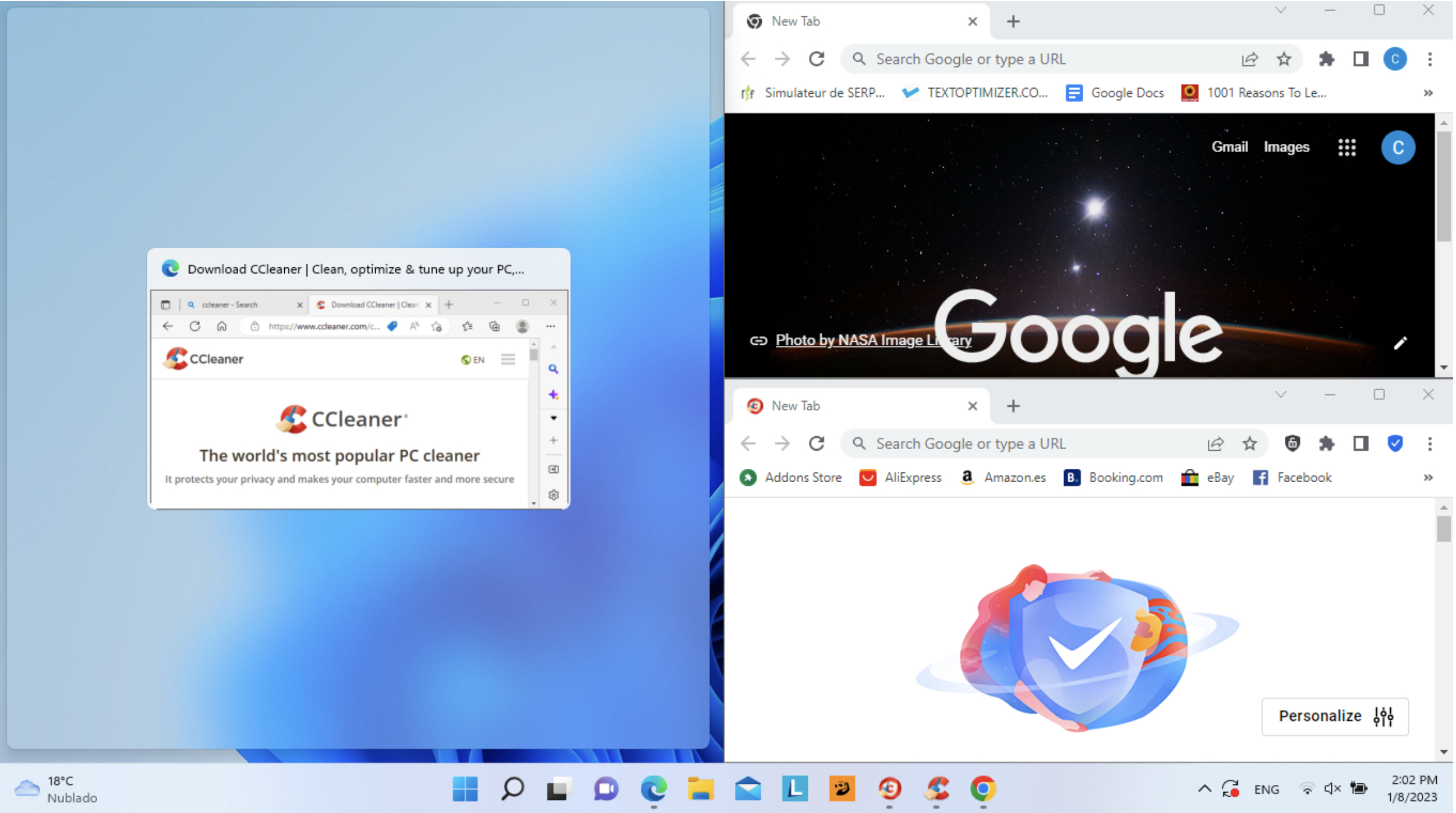
Task: Open CCleaner Browser shield icon in toolbar
Action: [x=1292, y=444]
